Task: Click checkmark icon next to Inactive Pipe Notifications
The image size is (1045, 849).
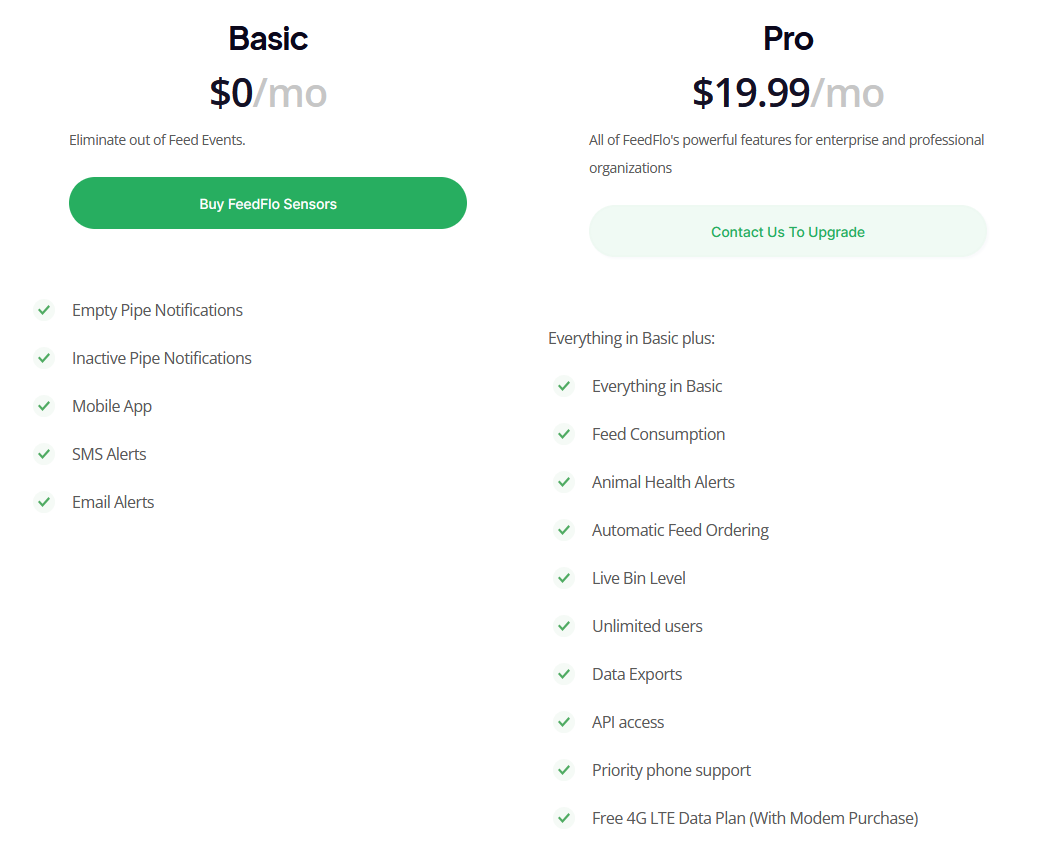Action: click(x=44, y=358)
